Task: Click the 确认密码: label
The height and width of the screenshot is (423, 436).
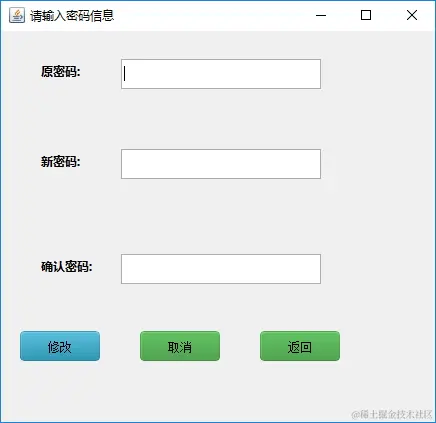Action: pos(67,267)
